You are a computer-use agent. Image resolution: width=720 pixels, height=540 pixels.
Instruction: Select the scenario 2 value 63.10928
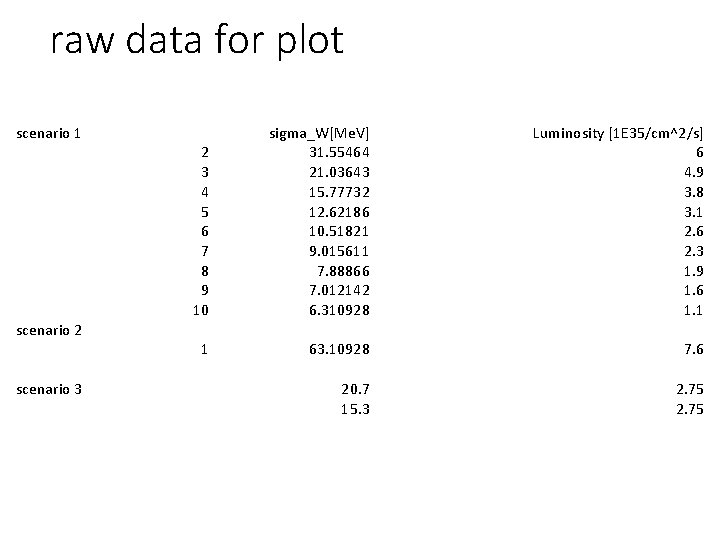pos(339,349)
